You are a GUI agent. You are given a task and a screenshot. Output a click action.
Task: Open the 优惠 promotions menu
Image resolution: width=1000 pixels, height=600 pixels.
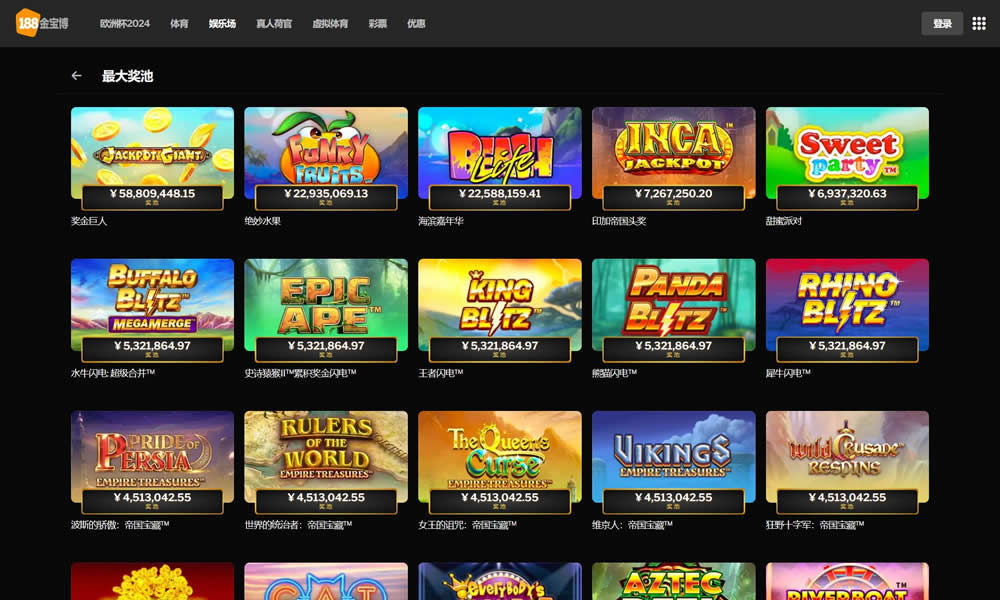(416, 24)
